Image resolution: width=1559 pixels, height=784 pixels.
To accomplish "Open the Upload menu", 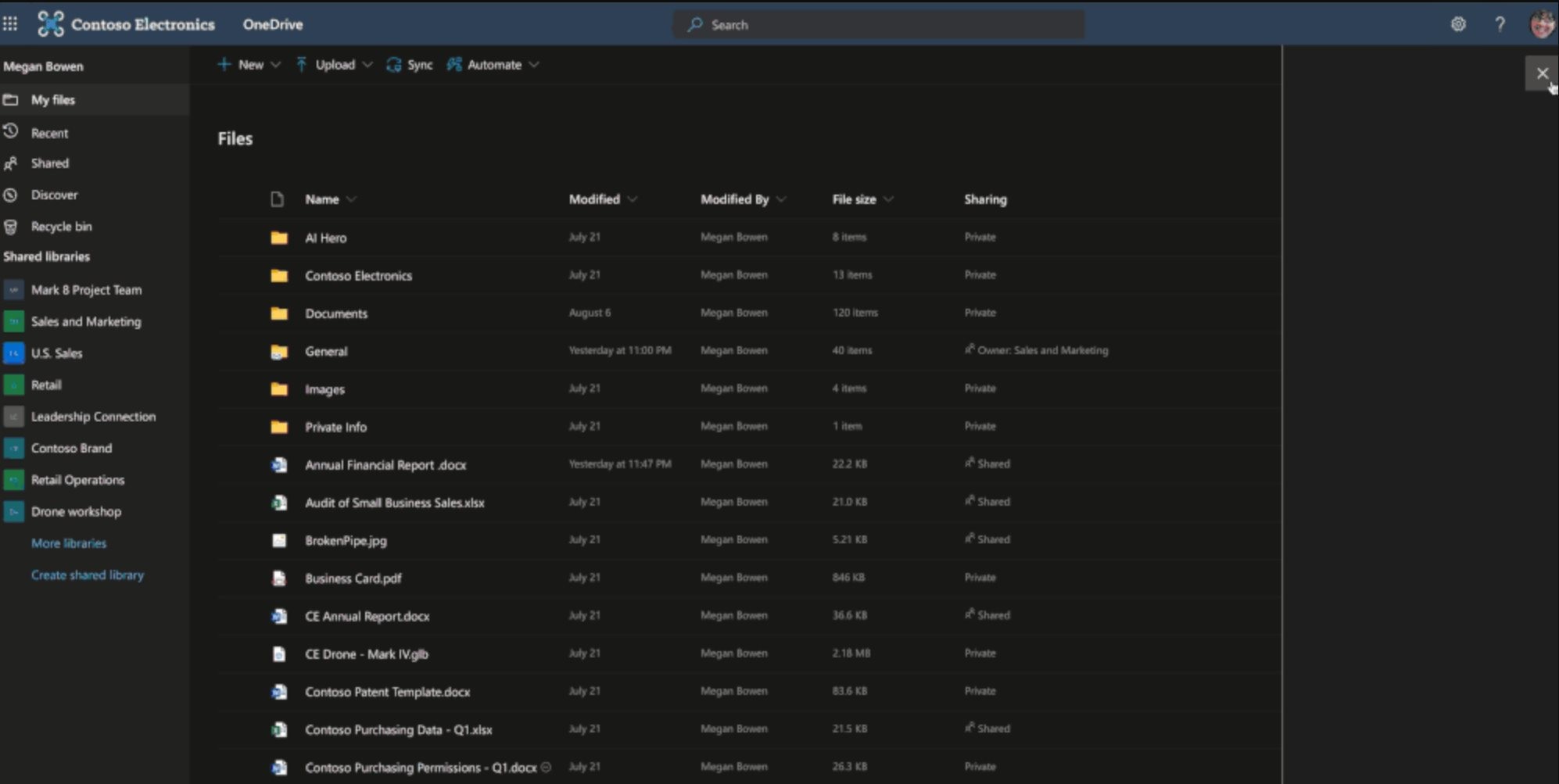I will (334, 65).
